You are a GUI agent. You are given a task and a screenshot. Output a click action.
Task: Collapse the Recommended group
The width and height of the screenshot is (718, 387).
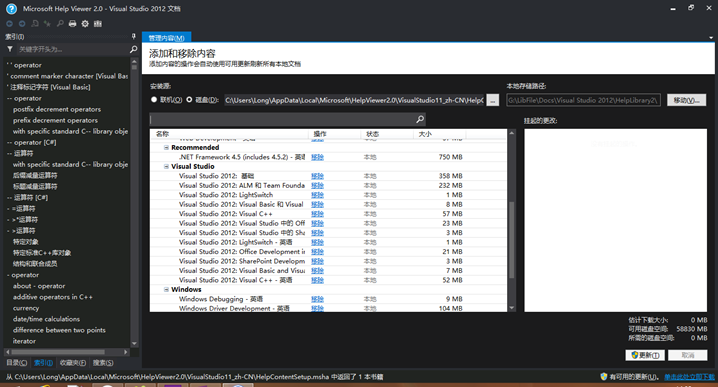point(167,147)
